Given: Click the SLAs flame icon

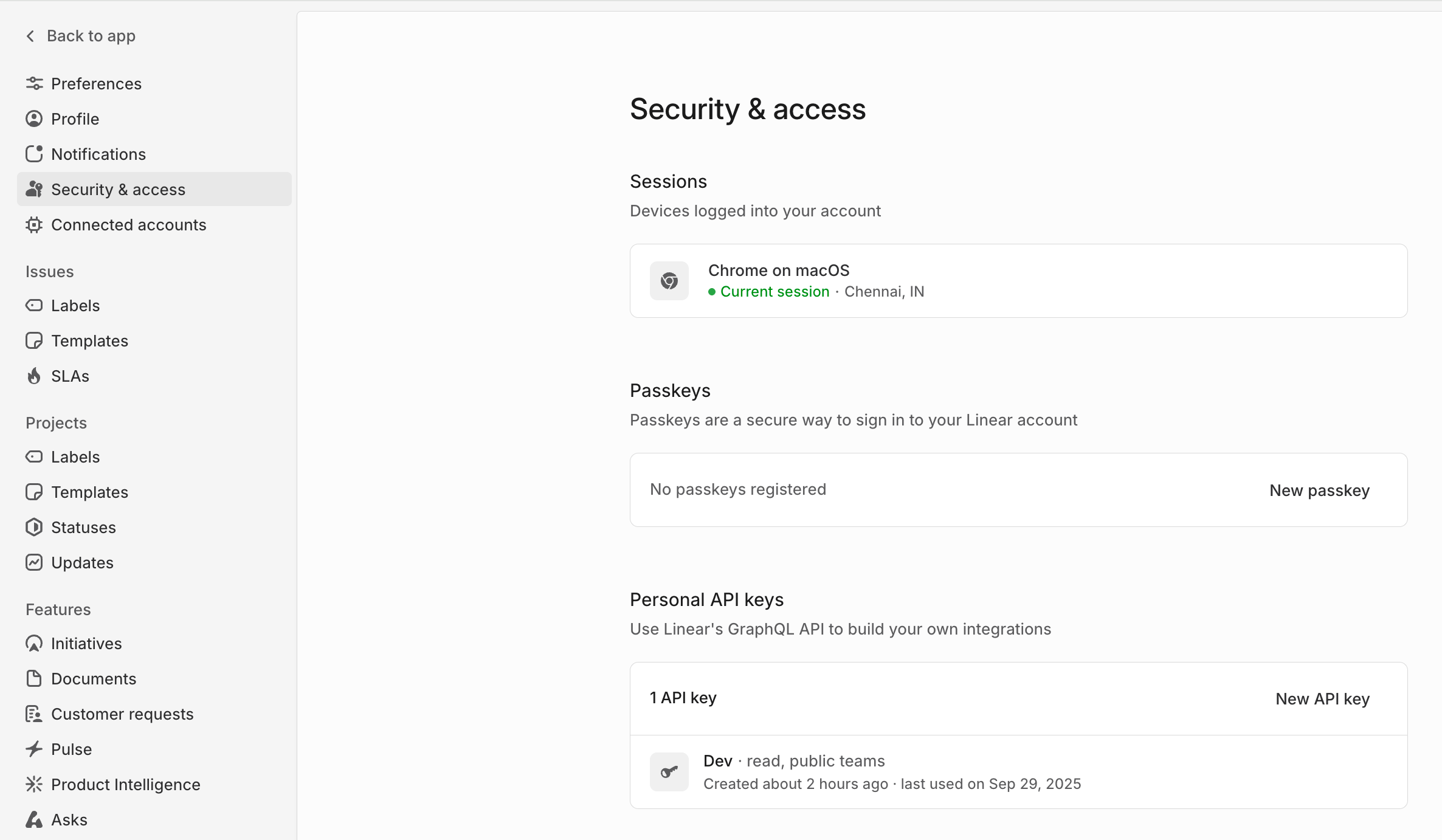Looking at the screenshot, I should point(34,376).
